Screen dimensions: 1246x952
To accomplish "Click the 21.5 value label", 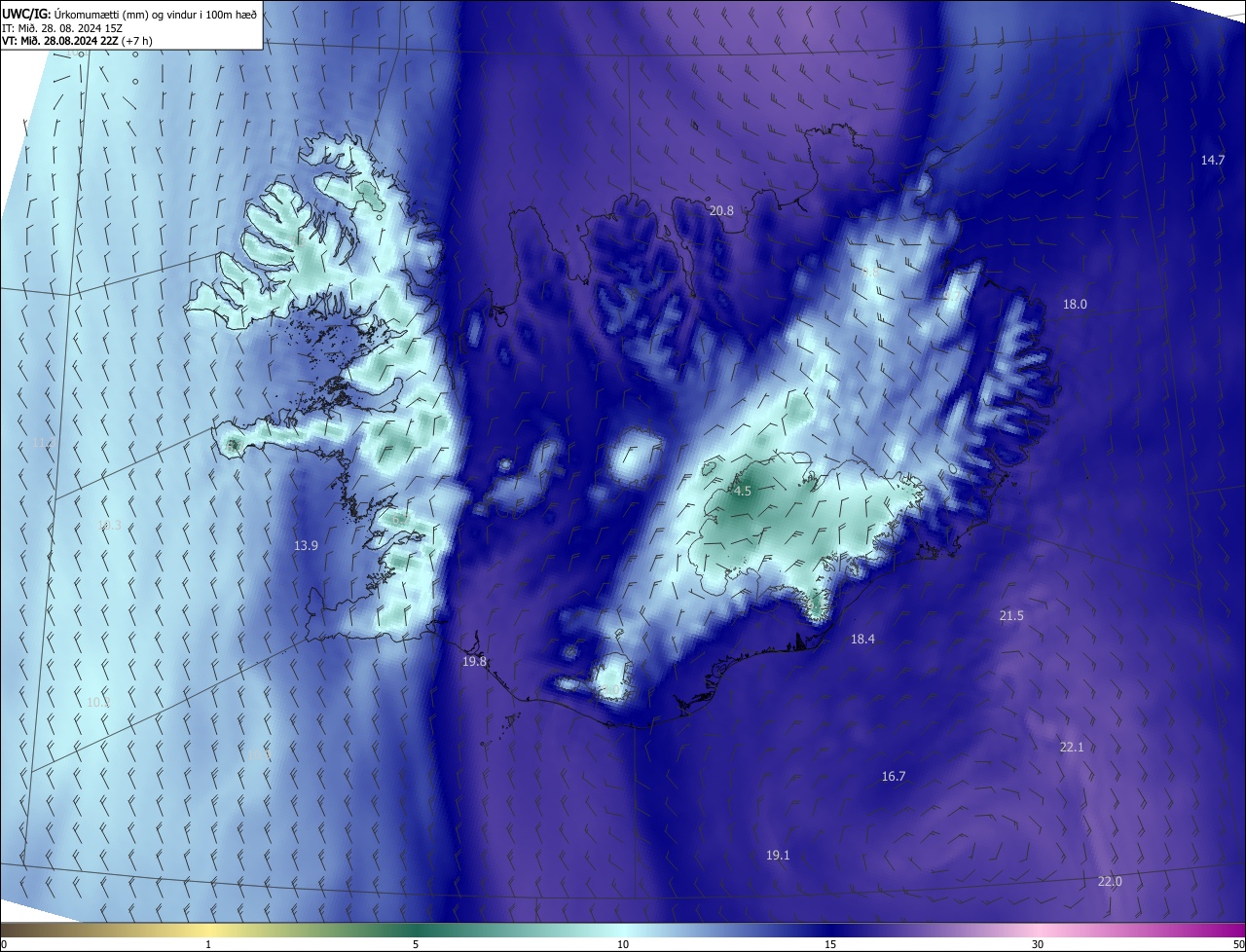I will point(1010,615).
